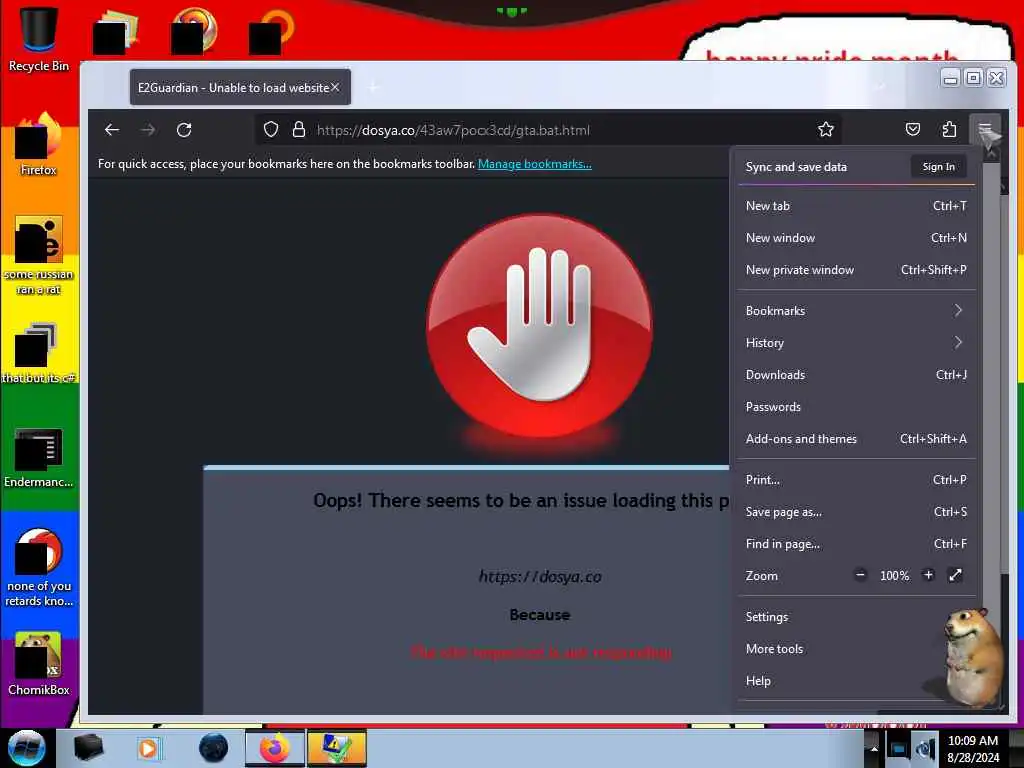Choose New window from the menu
This screenshot has width=1024, height=768.
coord(856,238)
